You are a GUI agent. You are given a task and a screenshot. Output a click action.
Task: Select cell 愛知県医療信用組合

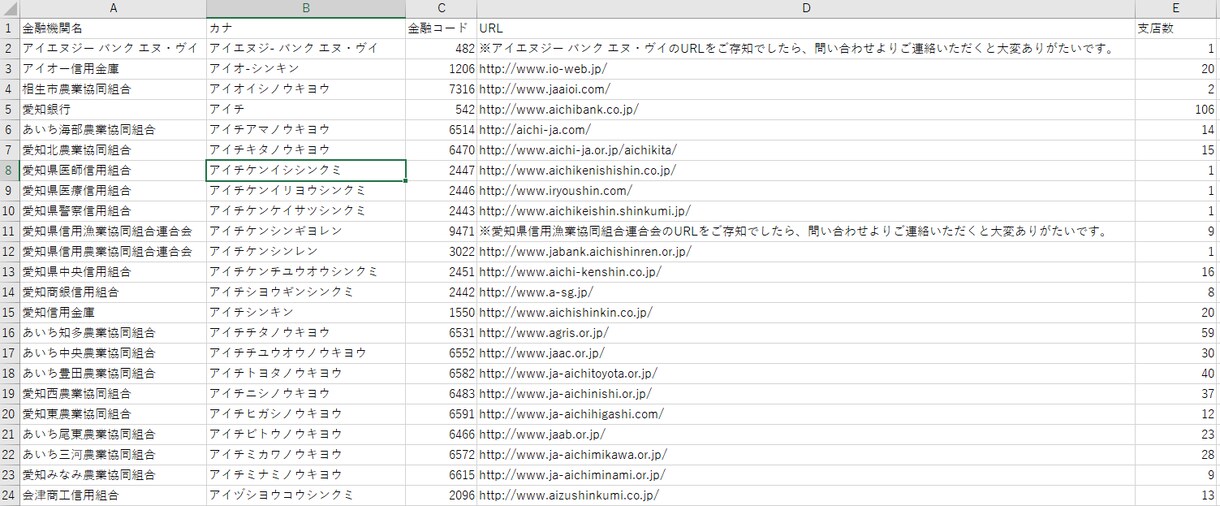[x=113, y=190]
